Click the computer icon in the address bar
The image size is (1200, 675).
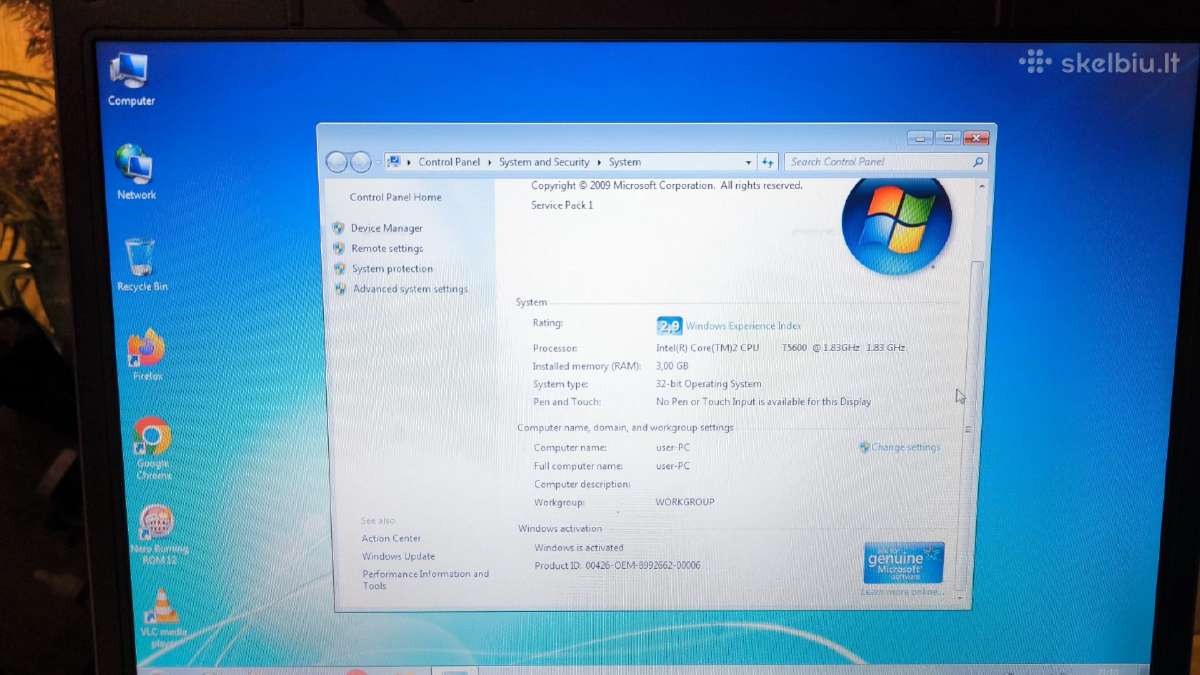click(394, 162)
